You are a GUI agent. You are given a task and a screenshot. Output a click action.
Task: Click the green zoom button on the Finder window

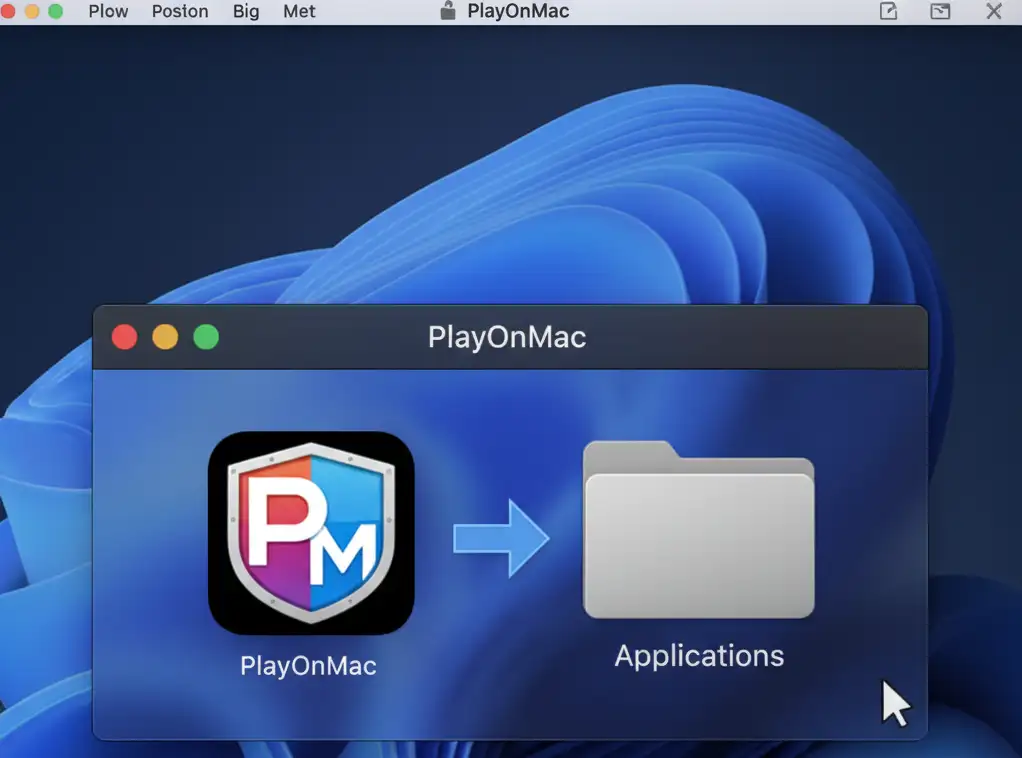point(206,337)
